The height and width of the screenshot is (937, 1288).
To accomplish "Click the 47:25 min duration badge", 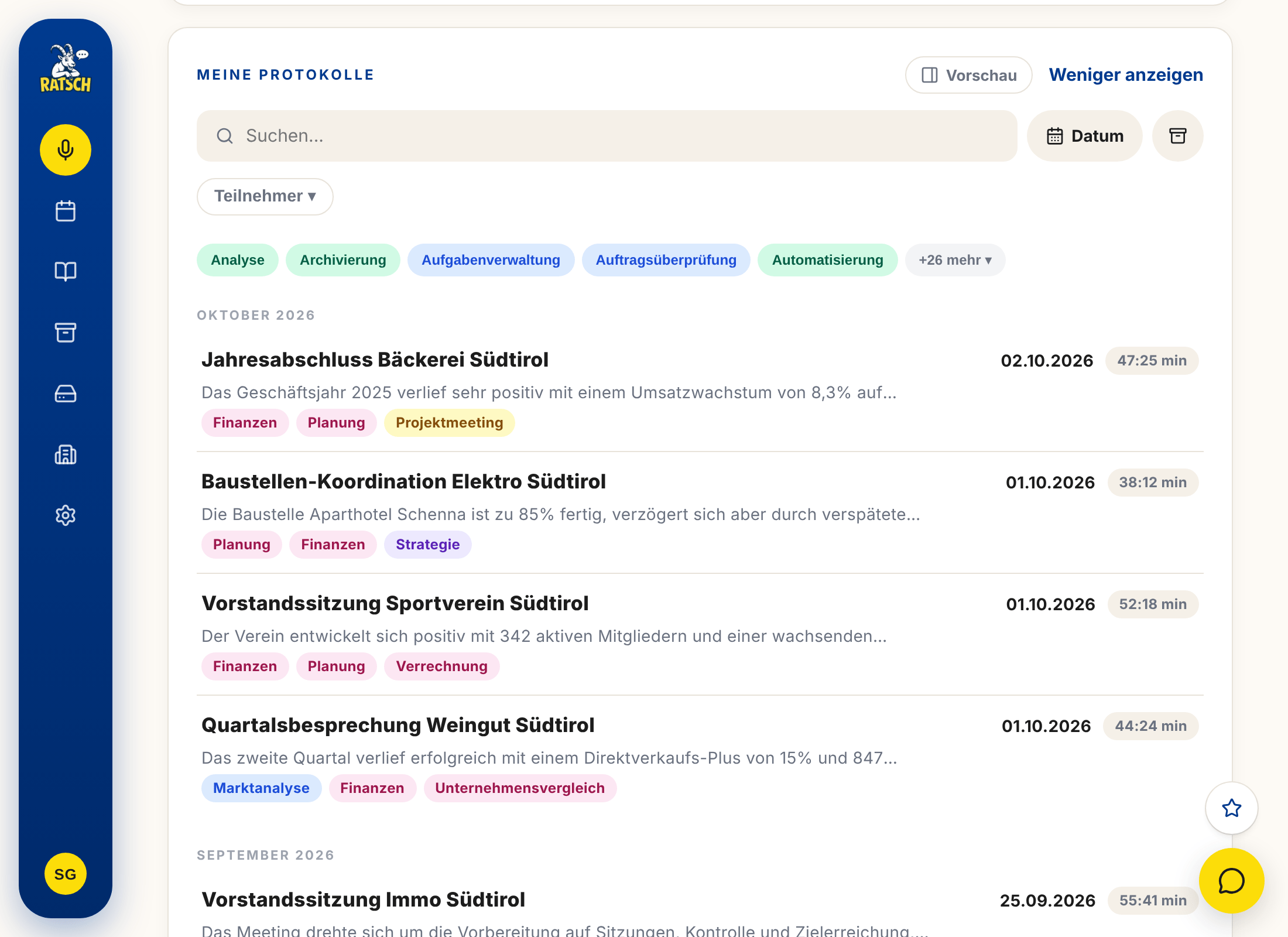I will pos(1152,361).
